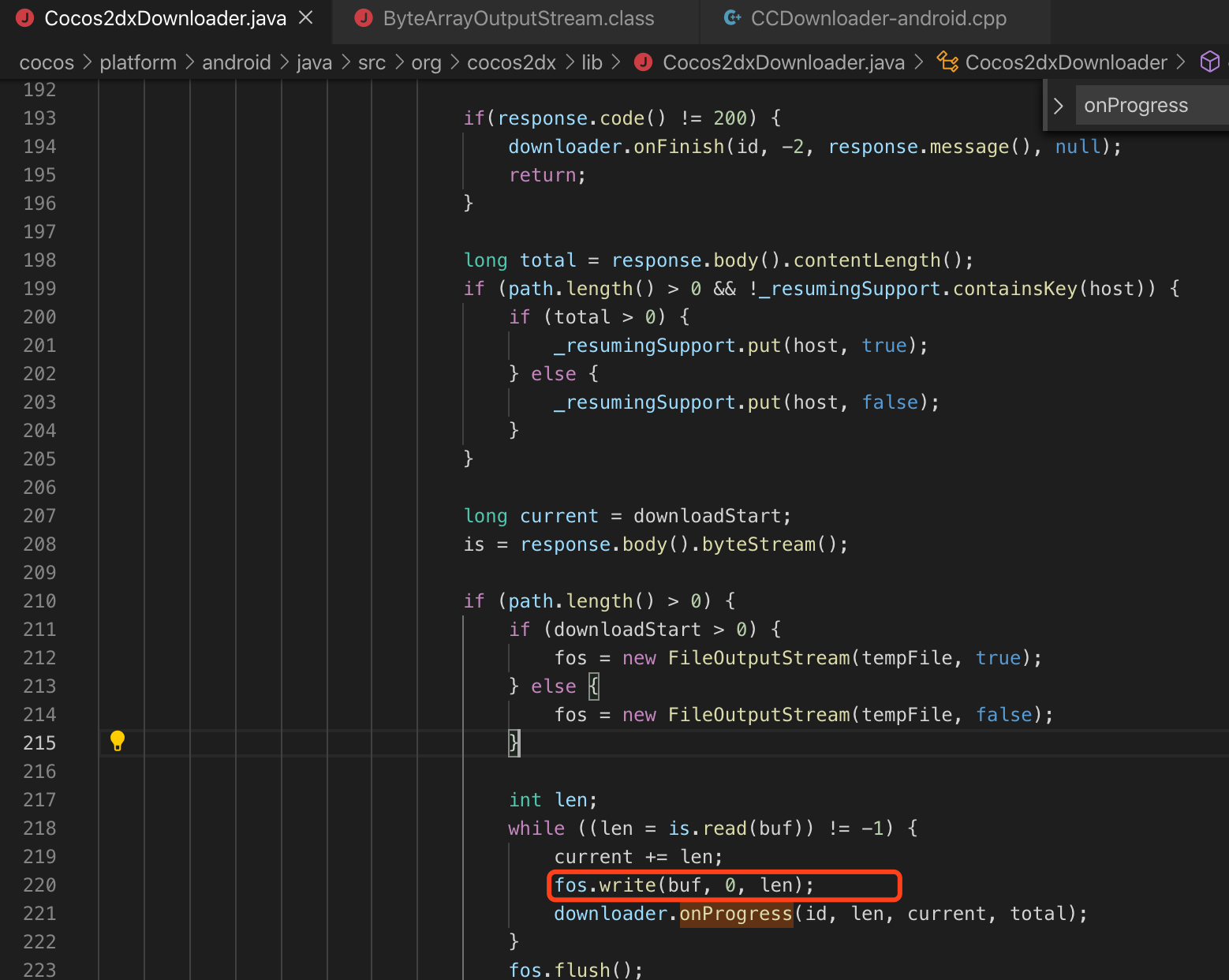The height and width of the screenshot is (980, 1229).
Task: Open the platform breadcrumb folder
Action: 138,62
